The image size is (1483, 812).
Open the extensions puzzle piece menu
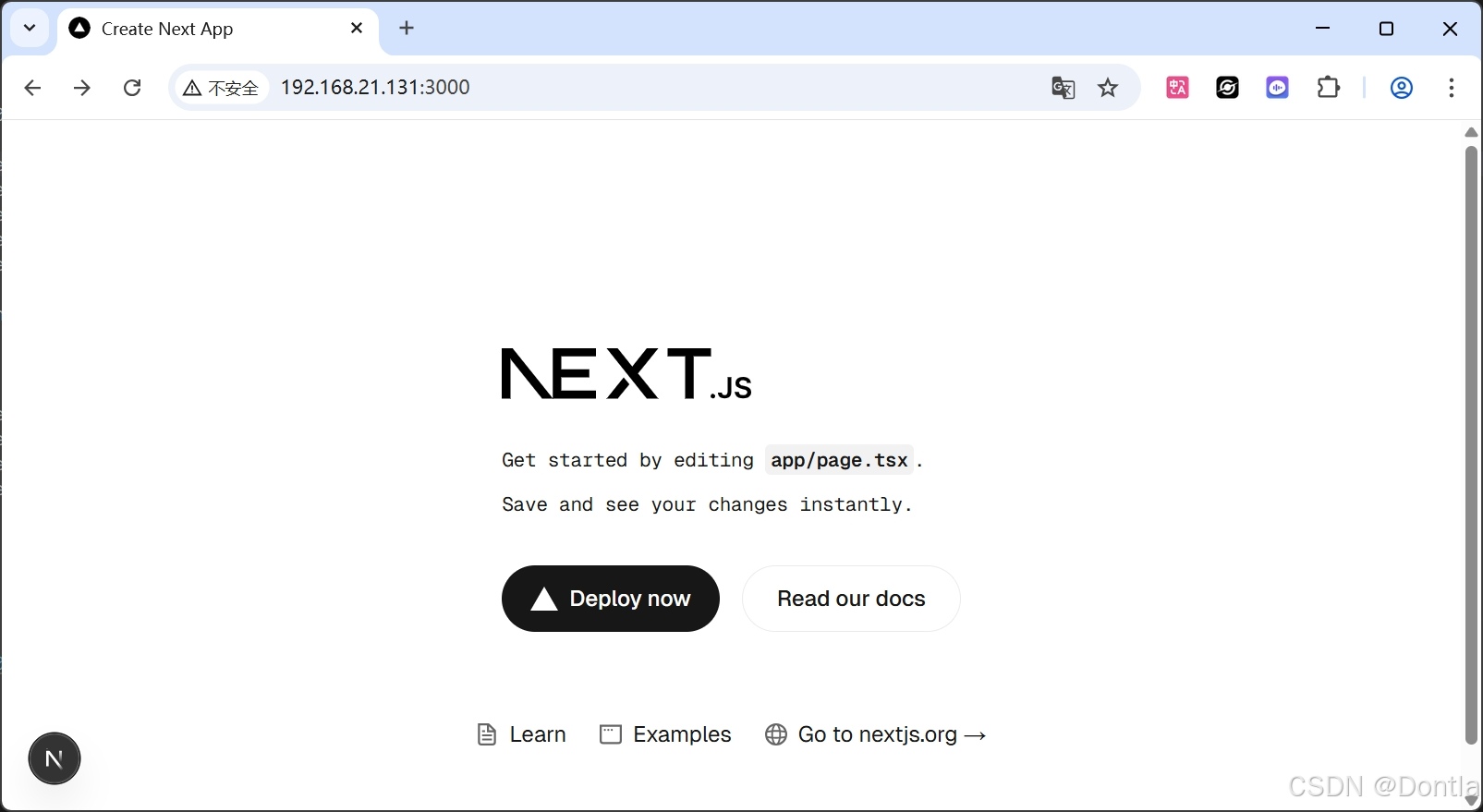[x=1328, y=88]
